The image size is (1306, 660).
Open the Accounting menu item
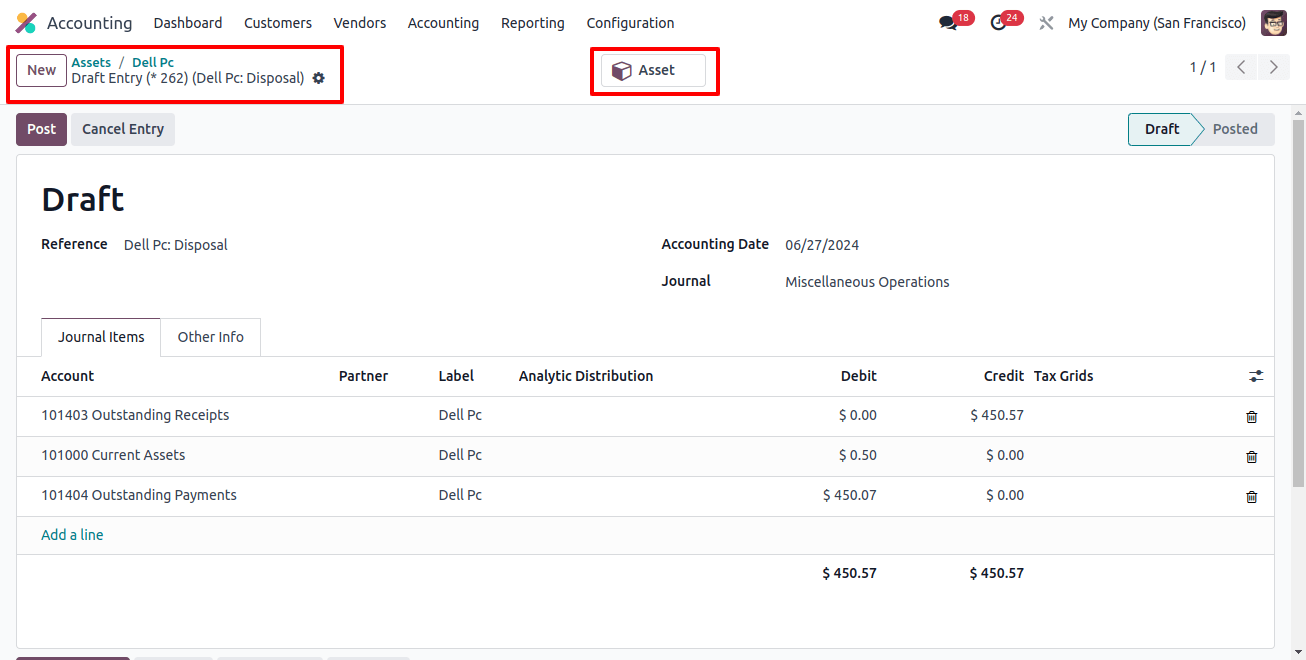pyautogui.click(x=443, y=23)
